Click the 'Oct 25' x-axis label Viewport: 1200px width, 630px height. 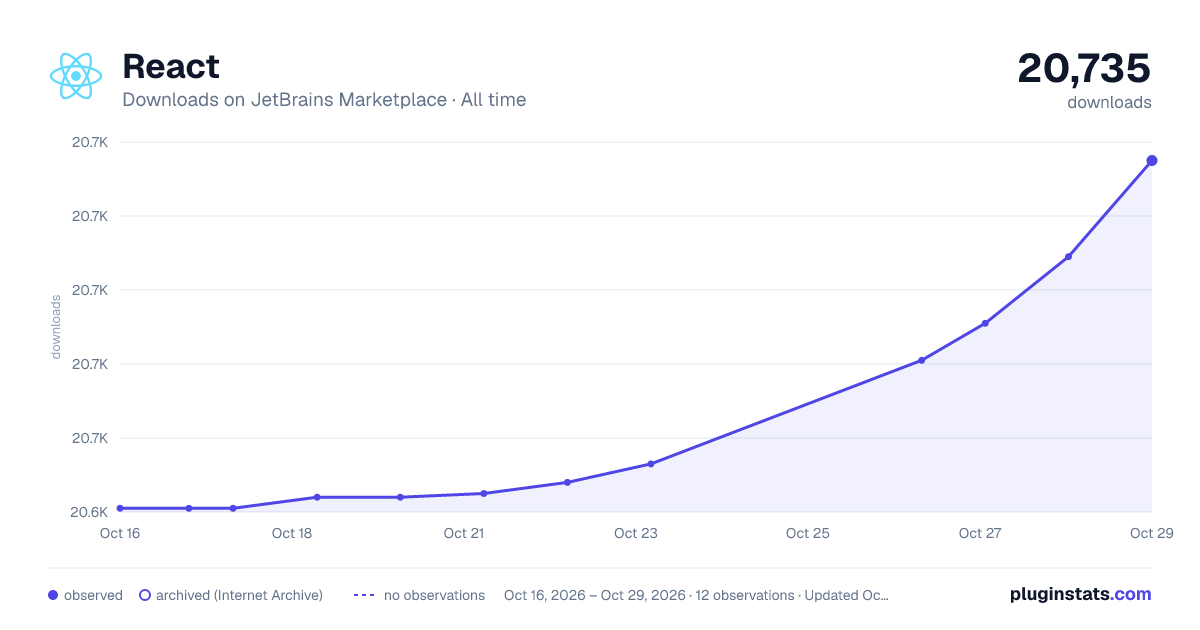click(x=808, y=533)
